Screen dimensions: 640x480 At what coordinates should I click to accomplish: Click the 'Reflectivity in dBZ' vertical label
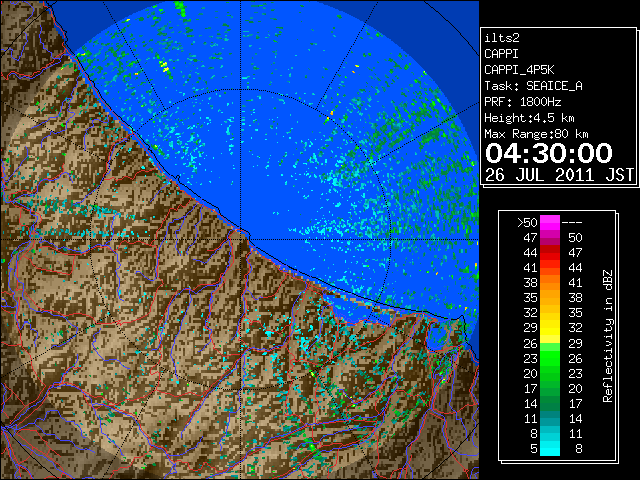tap(608, 336)
